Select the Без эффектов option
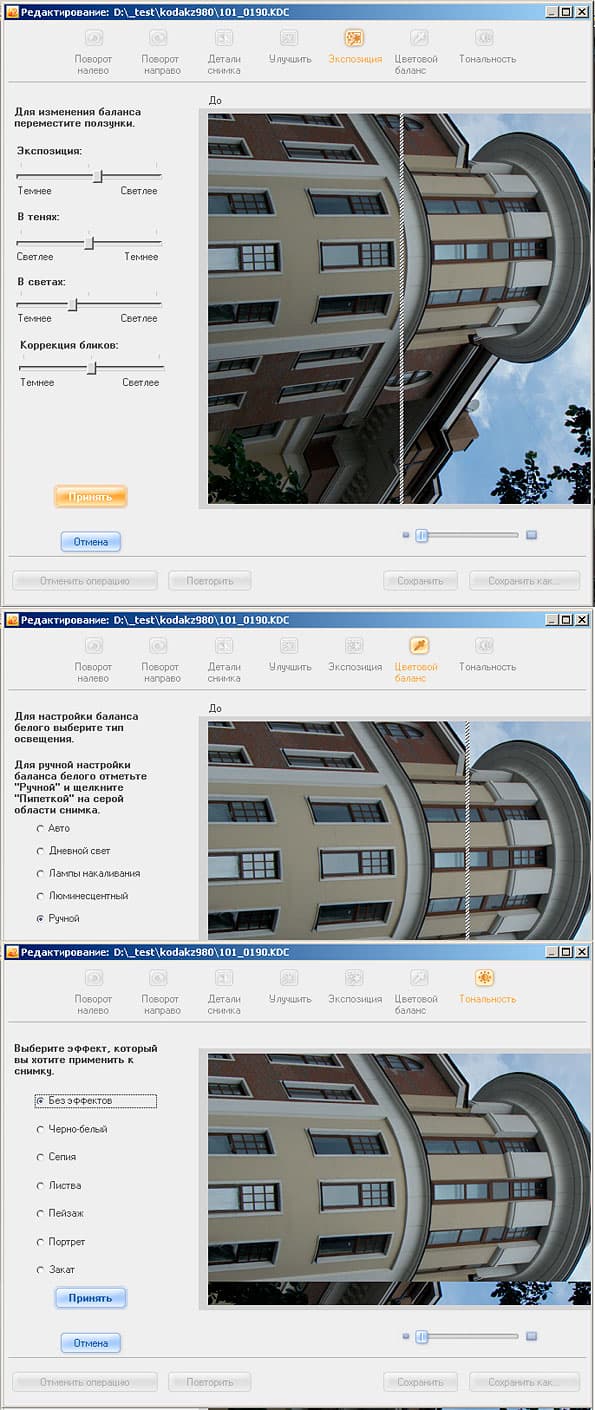 point(40,1101)
